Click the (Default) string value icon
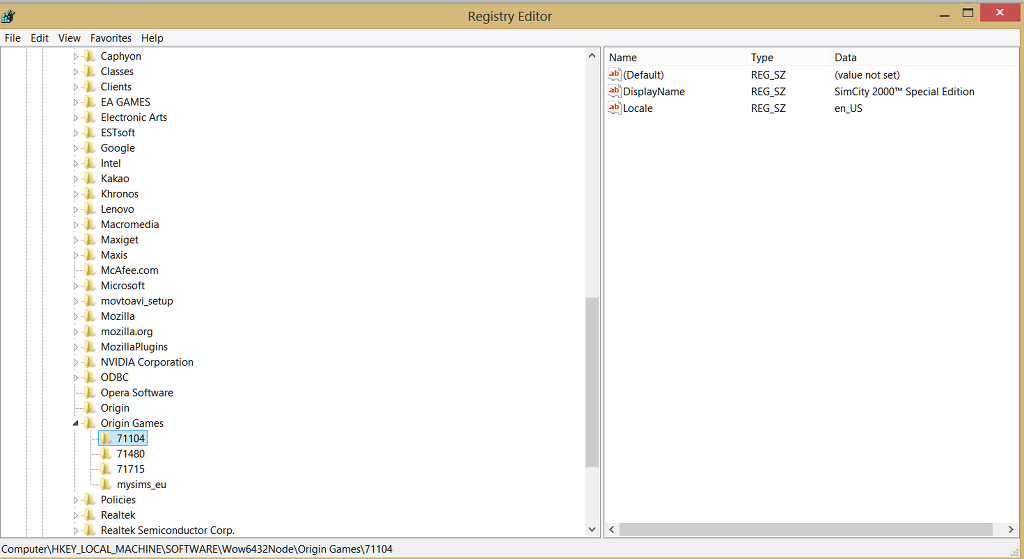 [615, 74]
